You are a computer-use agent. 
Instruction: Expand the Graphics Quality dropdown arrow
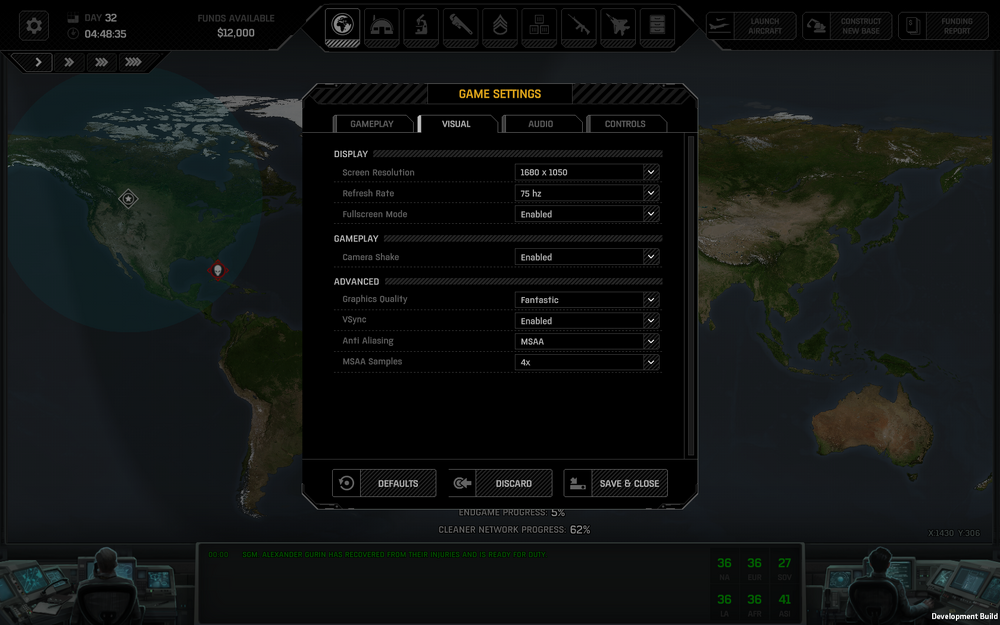[x=651, y=300]
